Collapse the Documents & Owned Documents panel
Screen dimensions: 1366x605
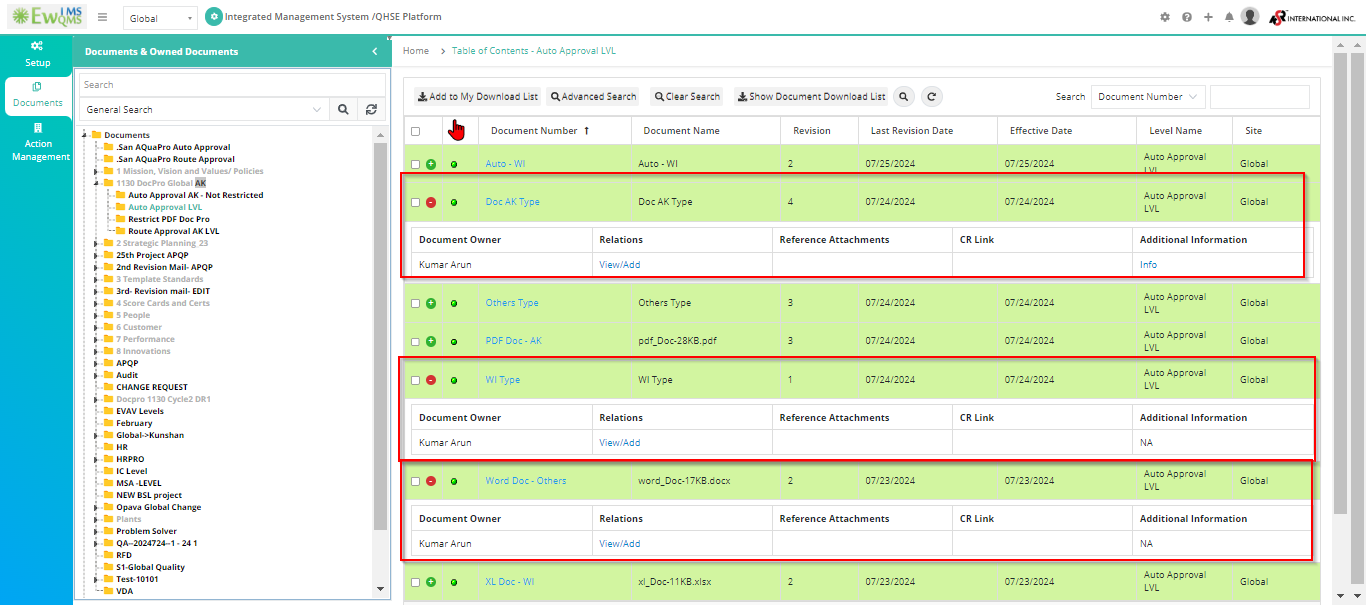click(375, 51)
